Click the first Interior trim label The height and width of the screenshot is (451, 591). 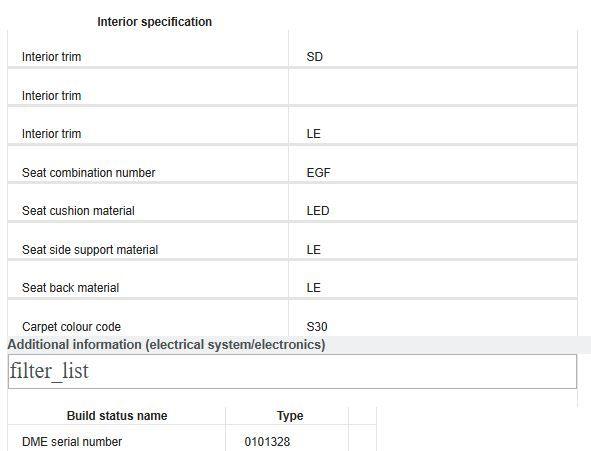[x=51, y=57]
